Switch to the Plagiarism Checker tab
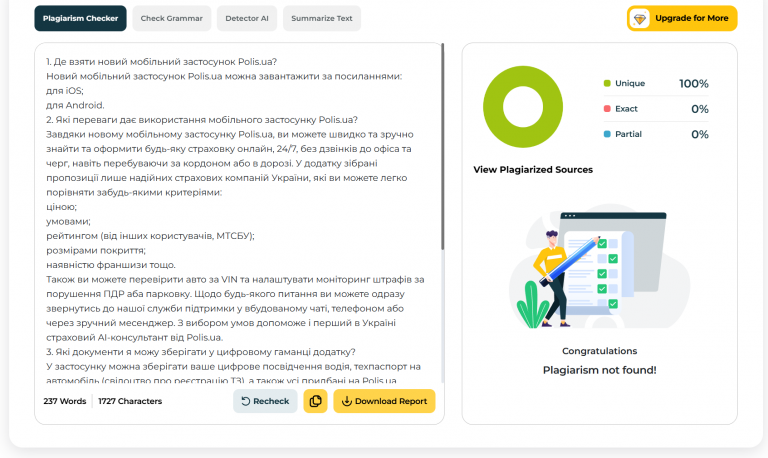This screenshot has height=458, width=768. click(x=80, y=18)
